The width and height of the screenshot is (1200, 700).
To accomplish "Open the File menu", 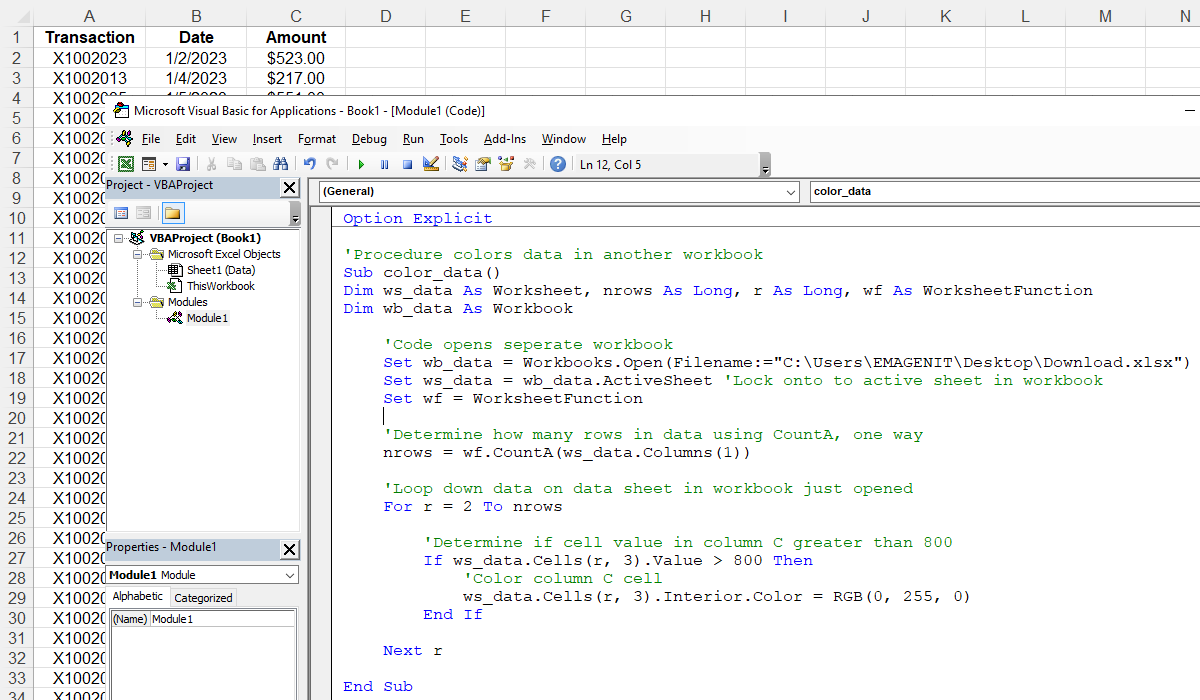I will (x=151, y=139).
